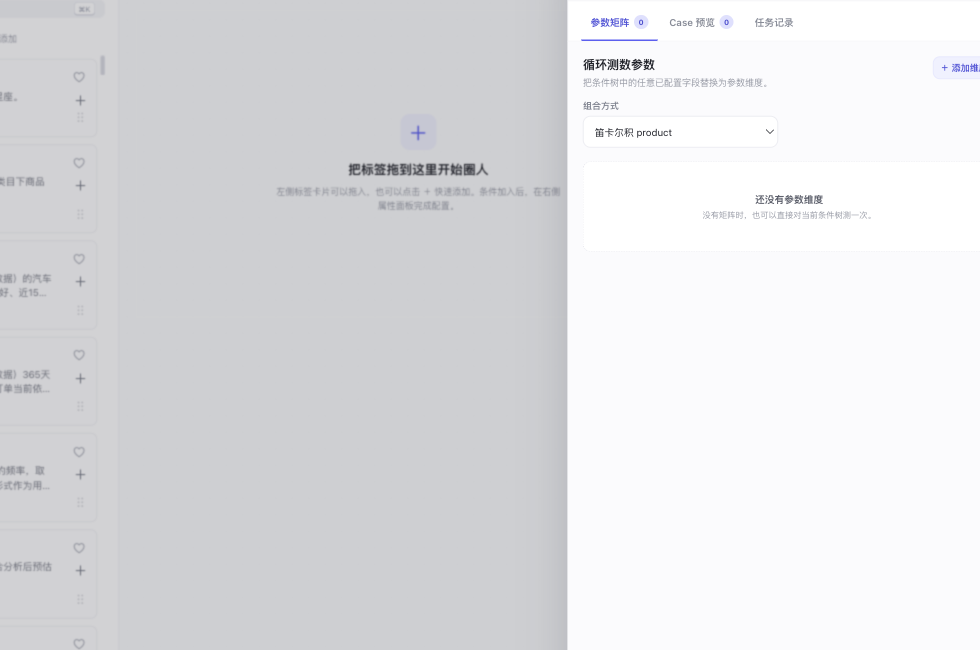Click the drag grip on the 365天 card
Image resolution: width=980 pixels, height=650 pixels.
[80, 407]
